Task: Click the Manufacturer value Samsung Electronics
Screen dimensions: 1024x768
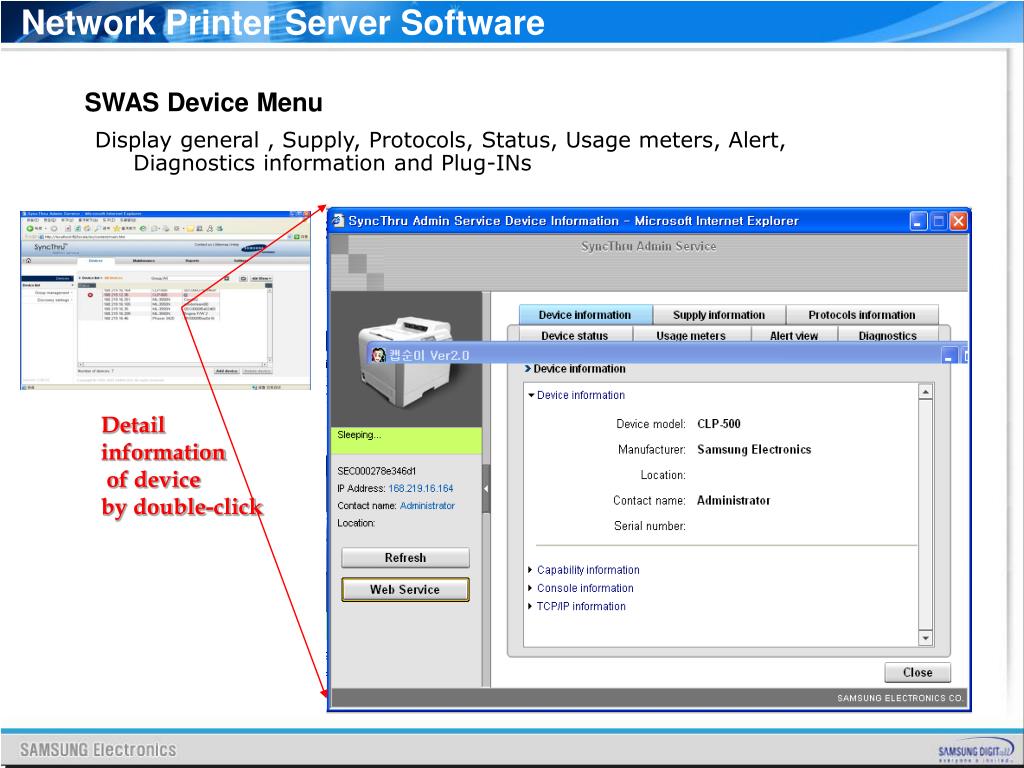Action: pyautogui.click(x=754, y=449)
